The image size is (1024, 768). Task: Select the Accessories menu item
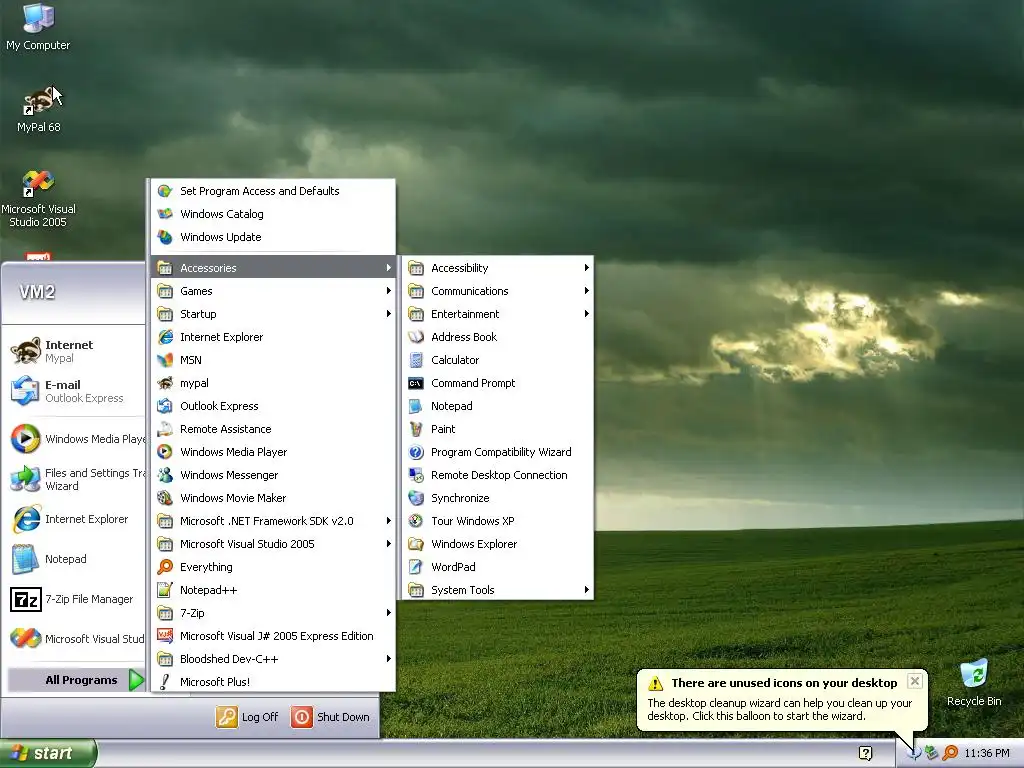click(273, 268)
